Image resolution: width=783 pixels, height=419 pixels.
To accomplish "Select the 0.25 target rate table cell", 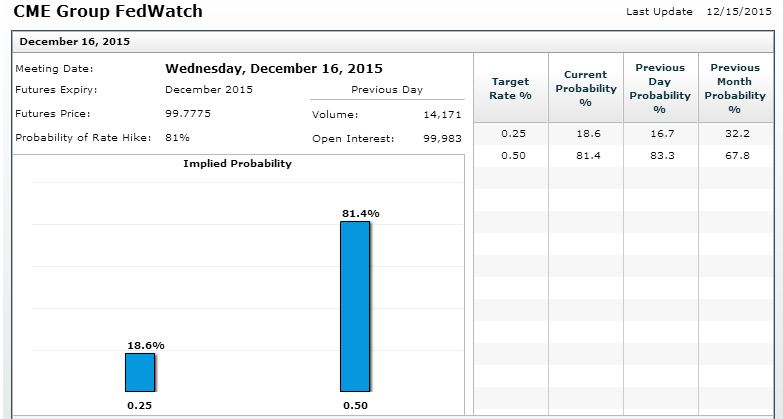I will click(511, 133).
